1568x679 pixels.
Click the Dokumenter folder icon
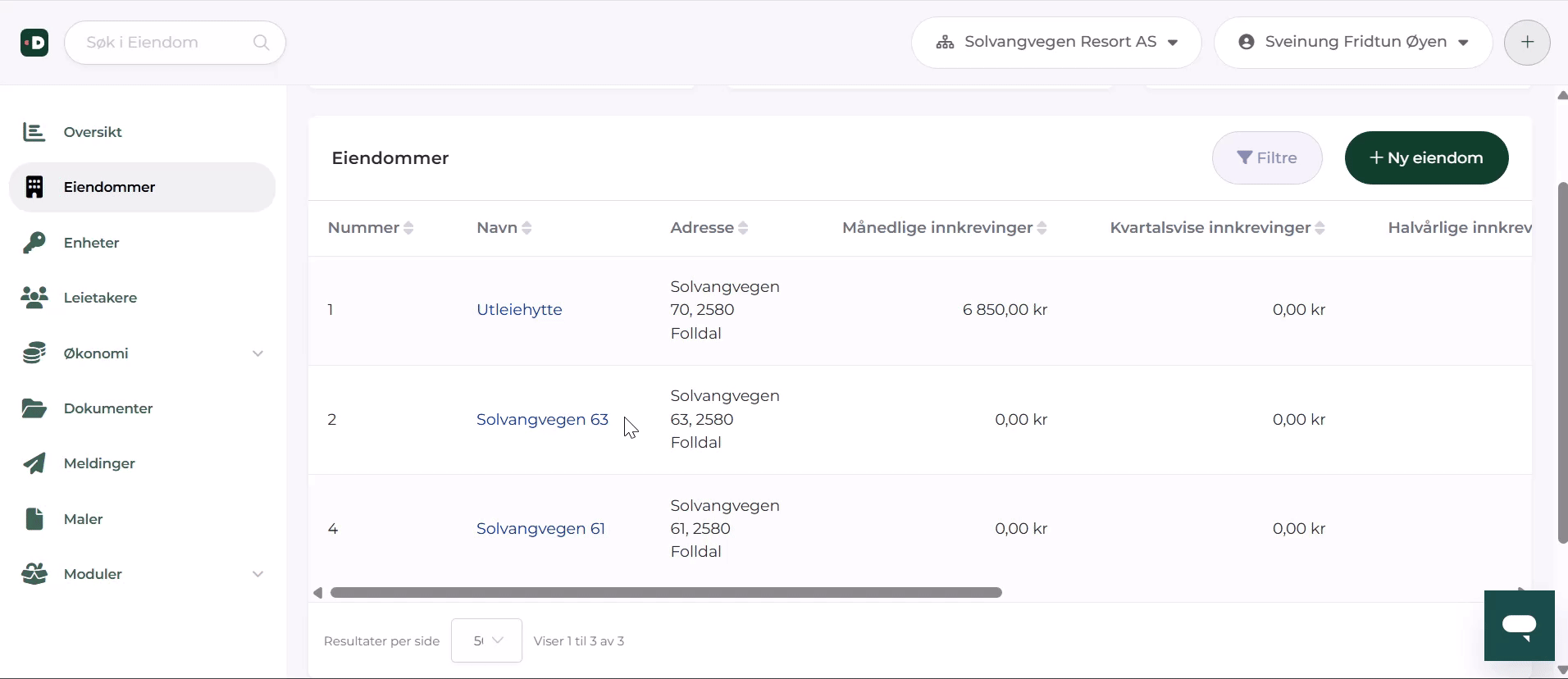pyautogui.click(x=34, y=408)
